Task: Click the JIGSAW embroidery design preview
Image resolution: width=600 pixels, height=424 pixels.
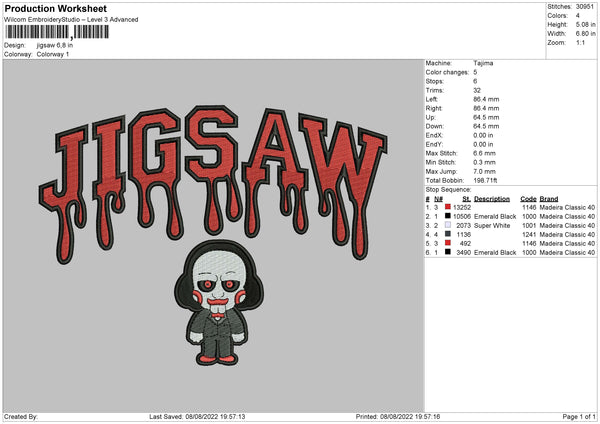Action: point(214,235)
